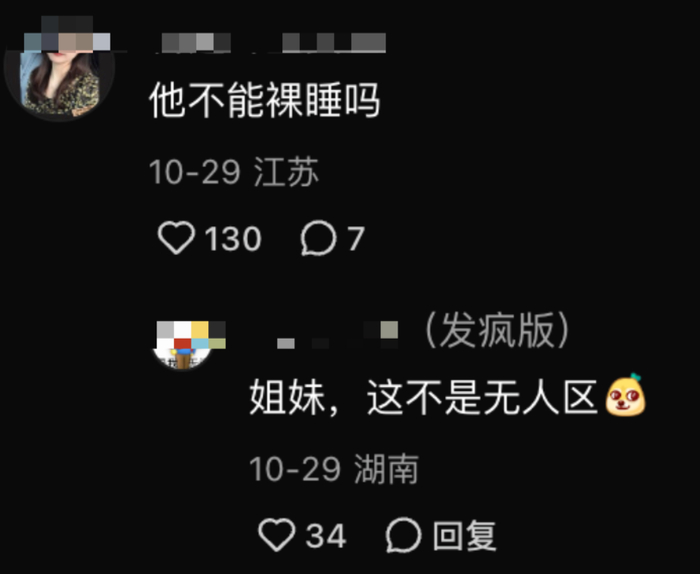The height and width of the screenshot is (574, 700).
Task: Like the comment with 130 likes
Action: 176,238
